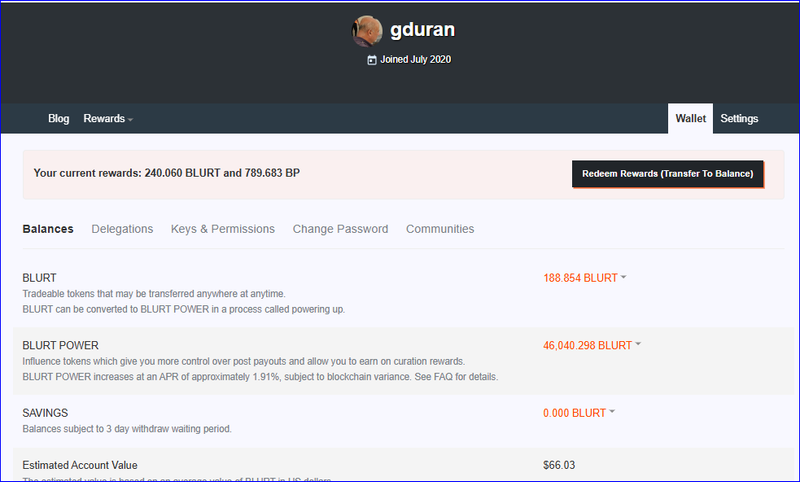
Task: Open the Blog page
Action: click(59, 119)
